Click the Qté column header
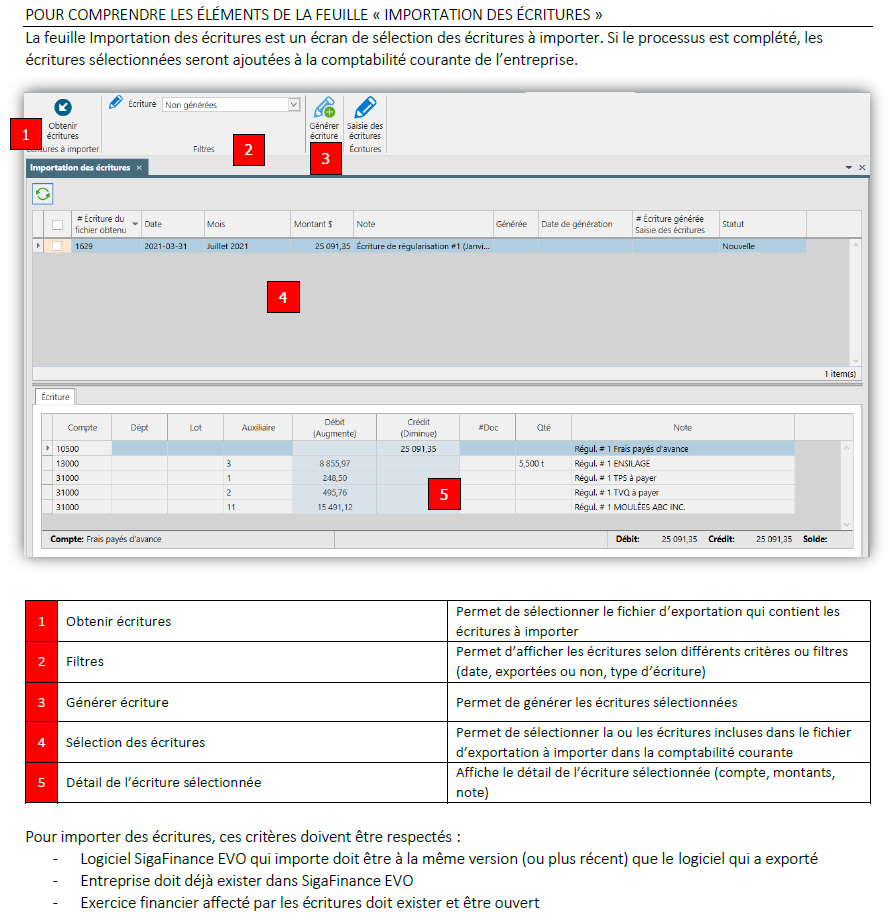 (x=543, y=428)
